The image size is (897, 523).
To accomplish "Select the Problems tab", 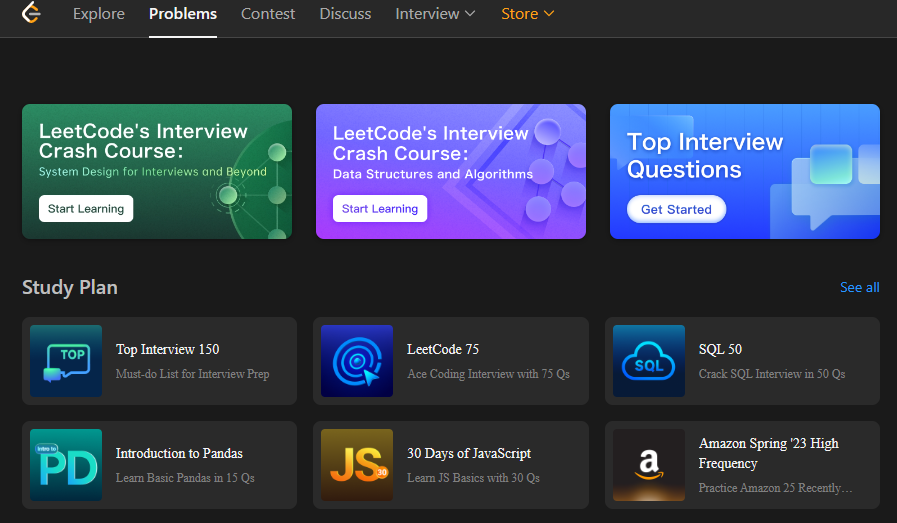I will point(183,14).
